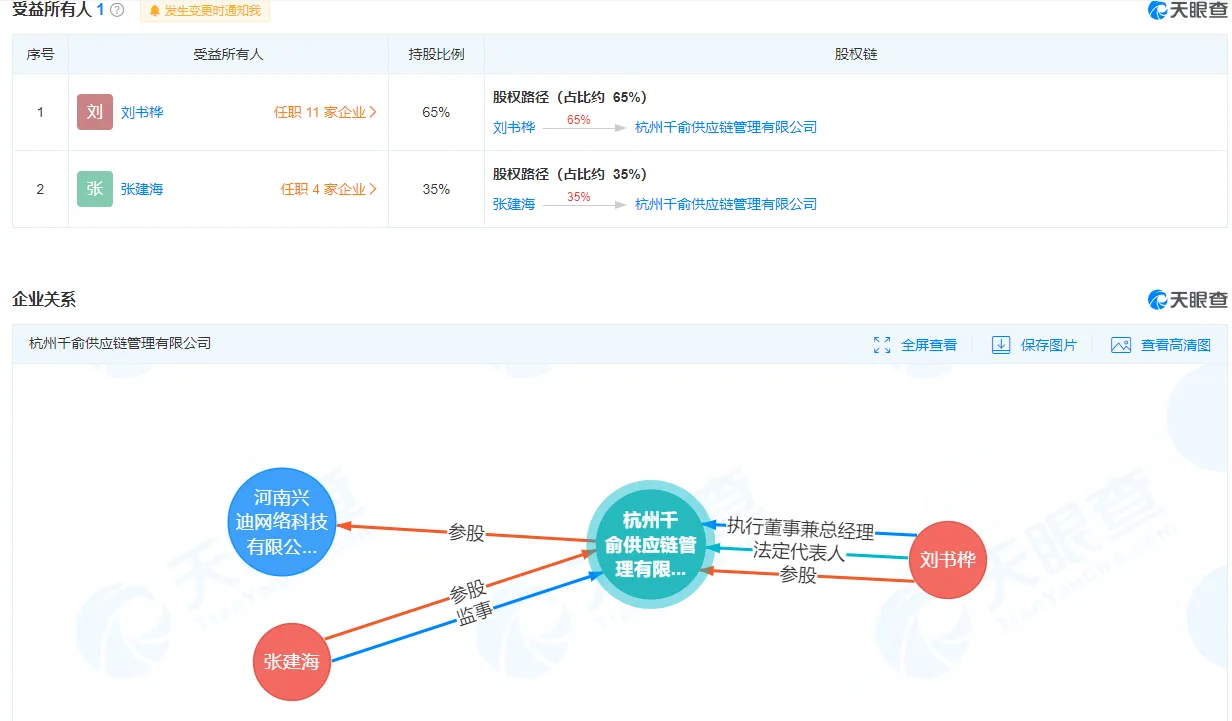This screenshot has height=721, width=1232.
Task: Select the central 杭州千俞供应链管理 graph node
Action: click(650, 546)
